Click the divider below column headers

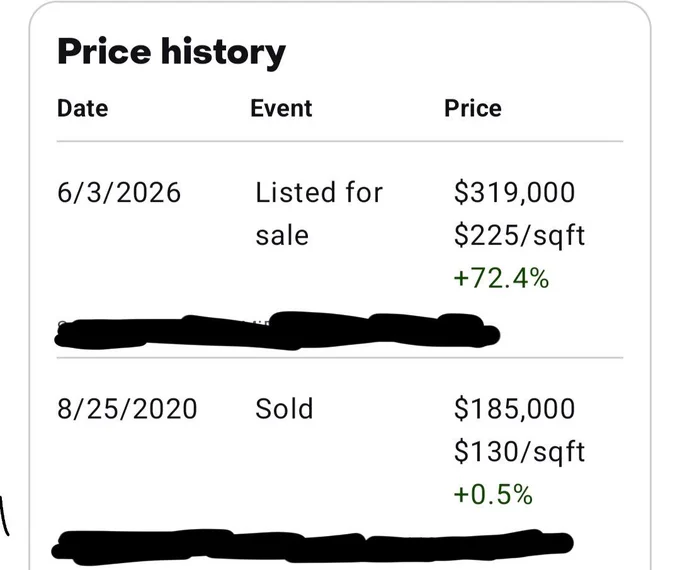pos(340,141)
